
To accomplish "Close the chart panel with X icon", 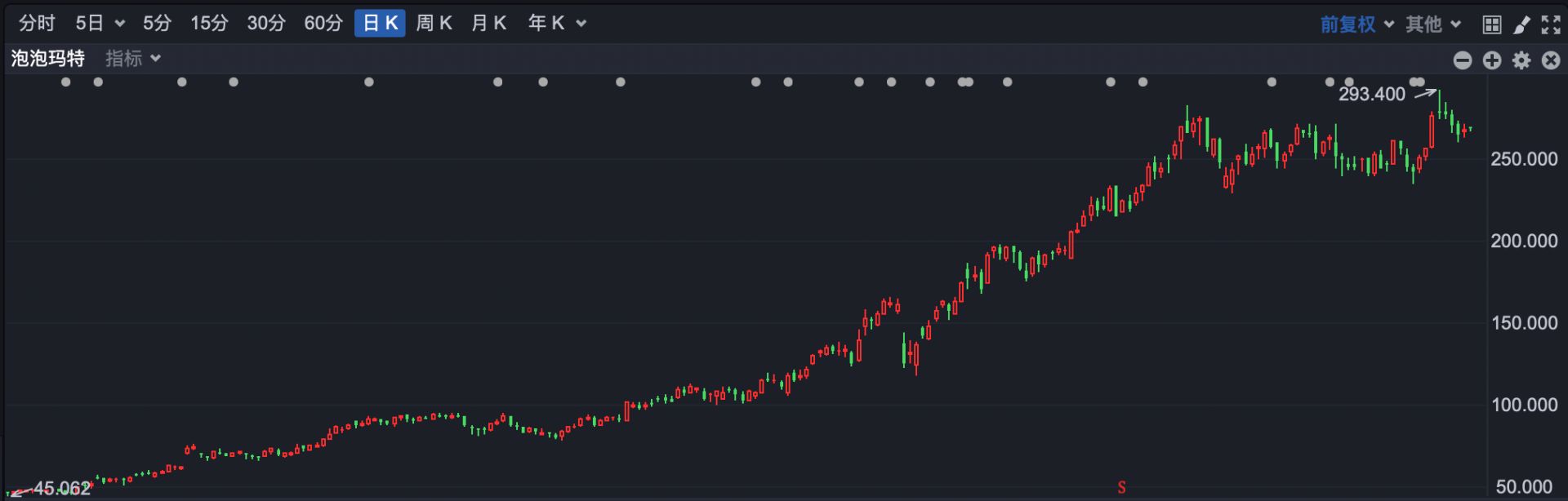I will [1550, 60].
